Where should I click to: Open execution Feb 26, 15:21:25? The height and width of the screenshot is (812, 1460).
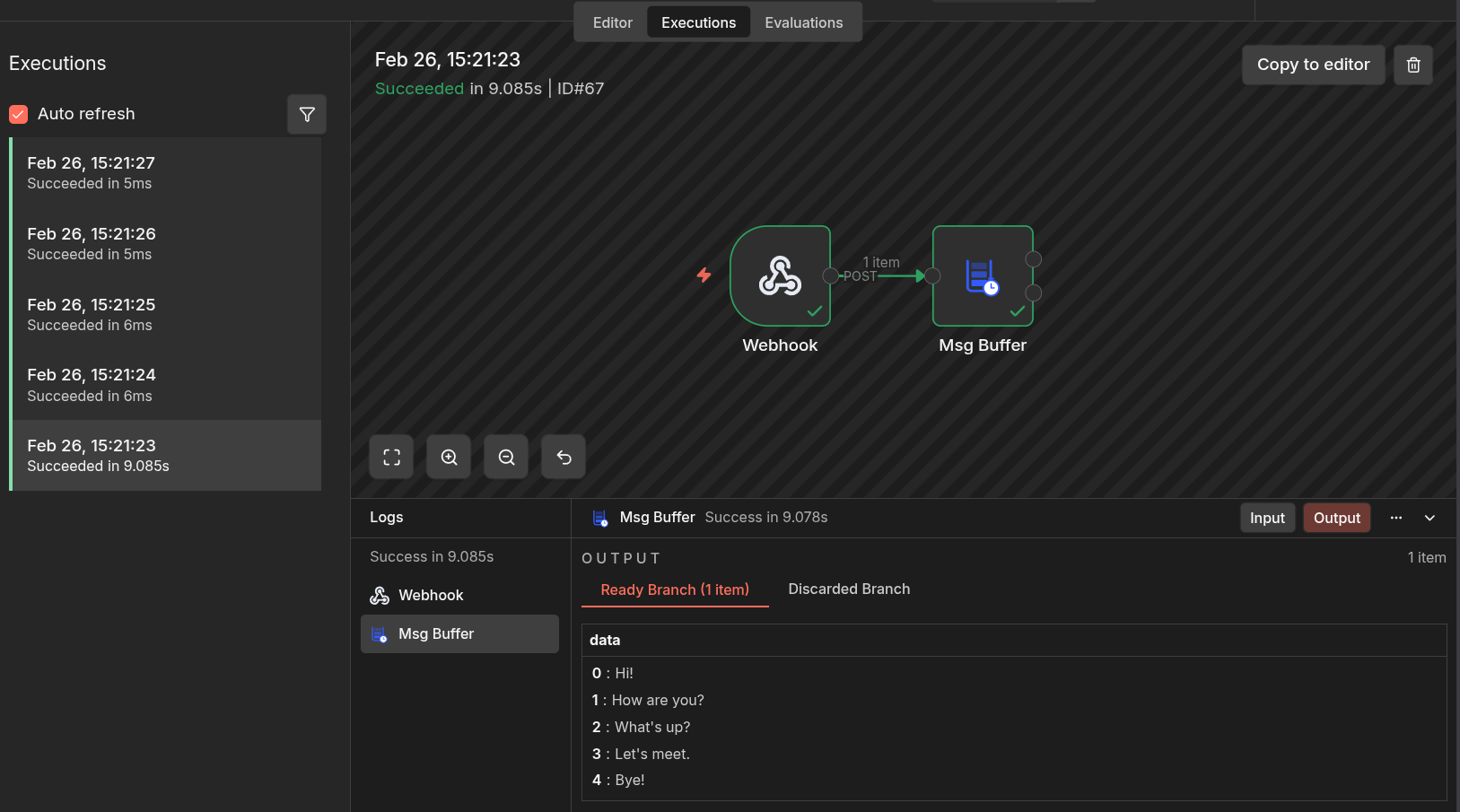pos(167,314)
